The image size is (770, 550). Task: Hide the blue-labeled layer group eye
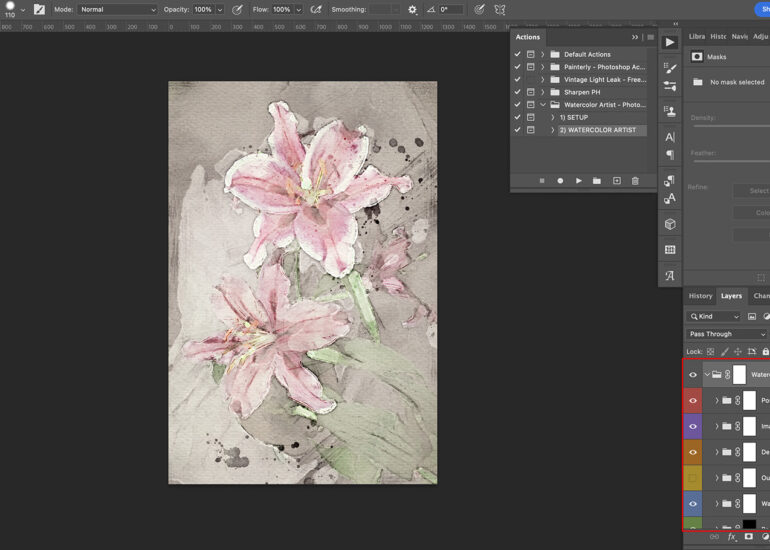pyautogui.click(x=693, y=504)
